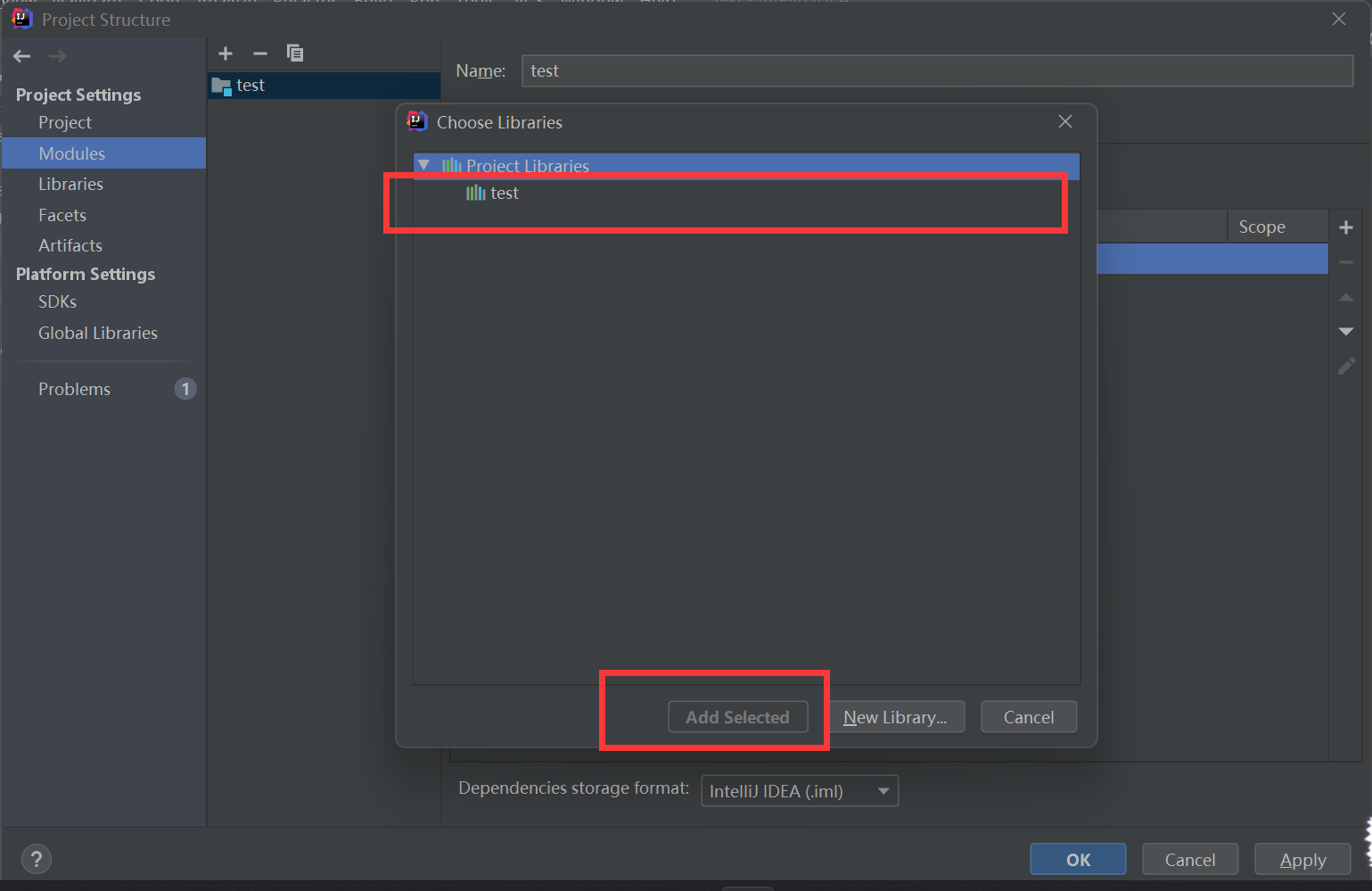
Task: Close the Project Structure window
Action: [1339, 19]
